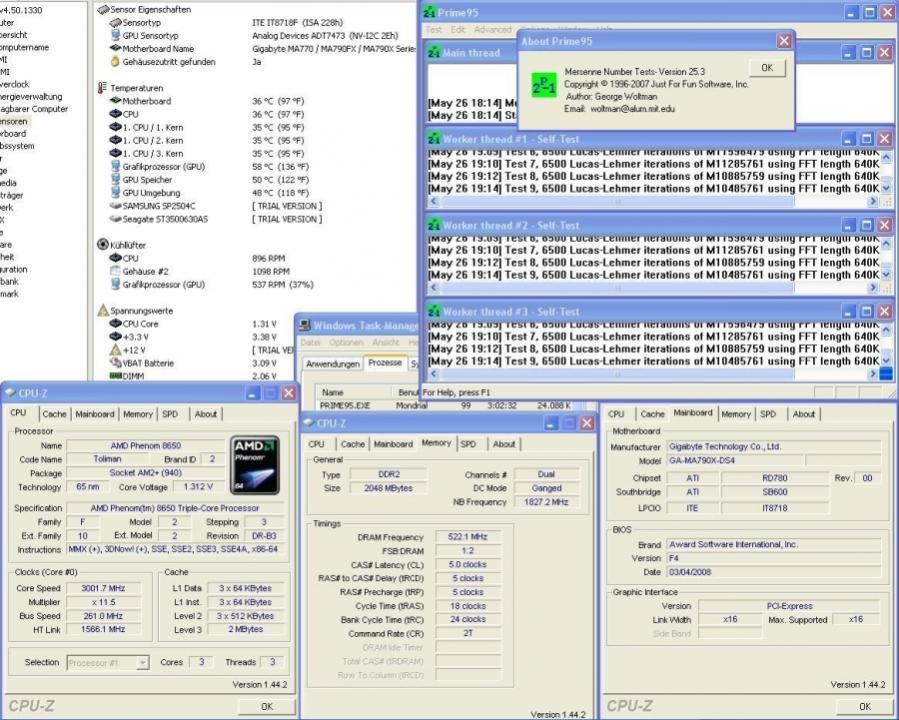Click the Windows Task-Manager title icon
This screenshot has height=720, width=899.
pos(304,325)
